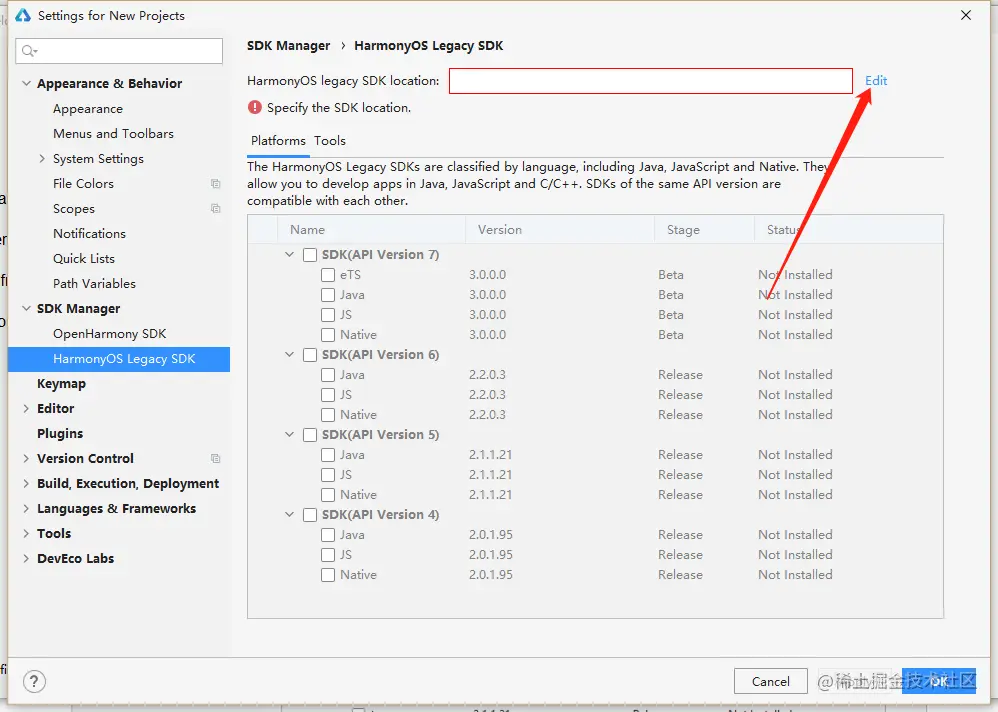The width and height of the screenshot is (998, 712).
Task: Collapse the SDK(API Version 7) group
Action: [290, 255]
